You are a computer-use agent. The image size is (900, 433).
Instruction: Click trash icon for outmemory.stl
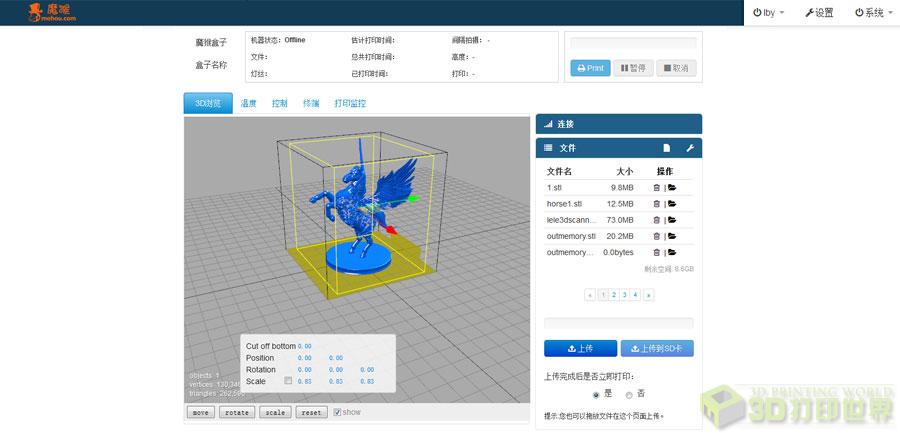pos(657,236)
